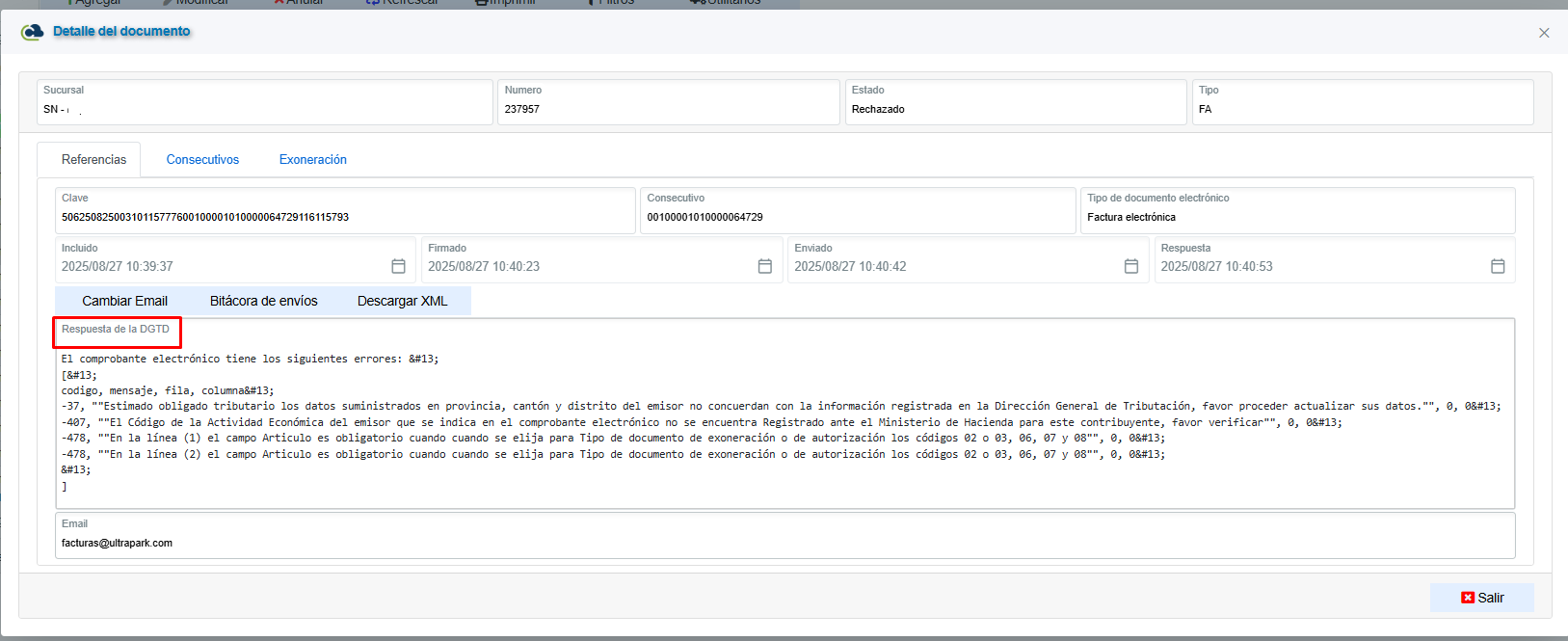
Task: Click the Cambiar Email button
Action: click(124, 301)
